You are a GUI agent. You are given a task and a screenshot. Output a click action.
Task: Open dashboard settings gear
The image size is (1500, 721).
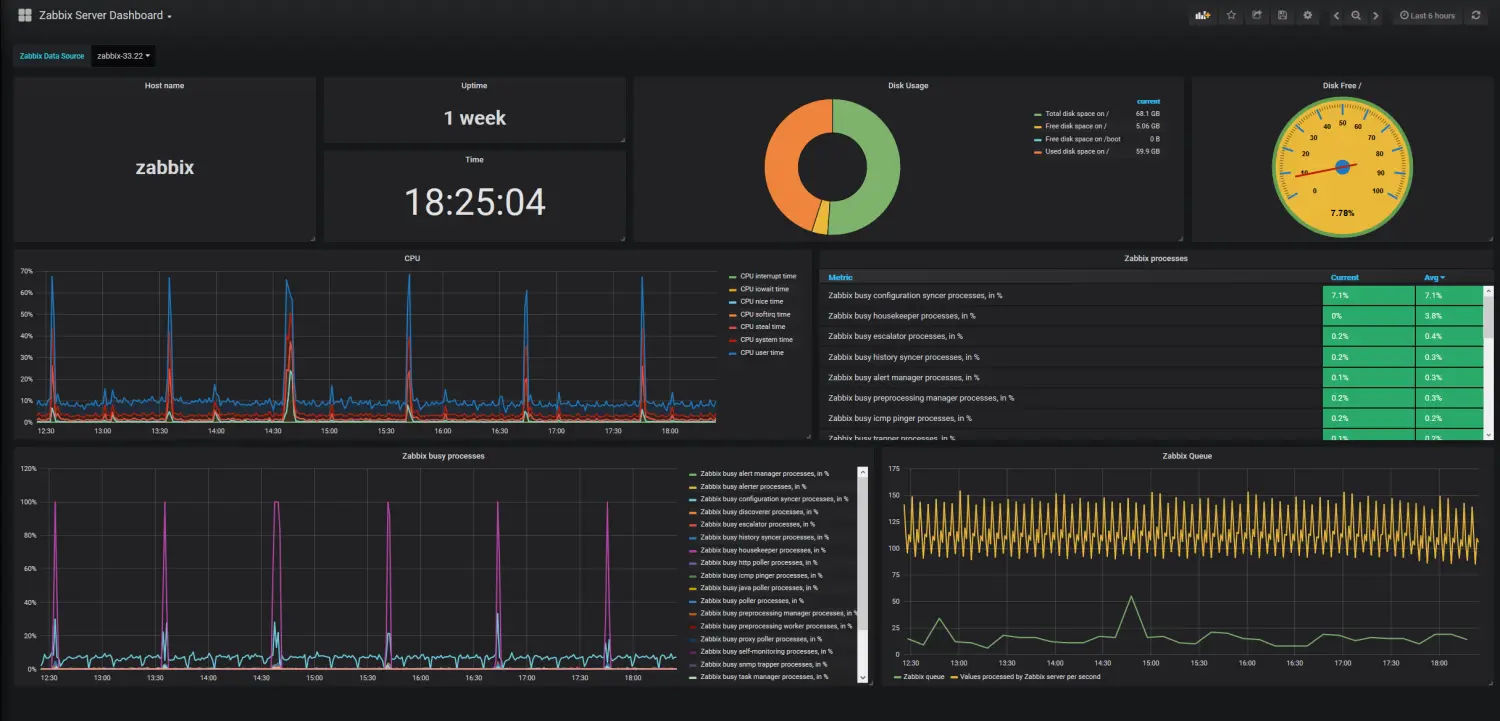(1307, 15)
